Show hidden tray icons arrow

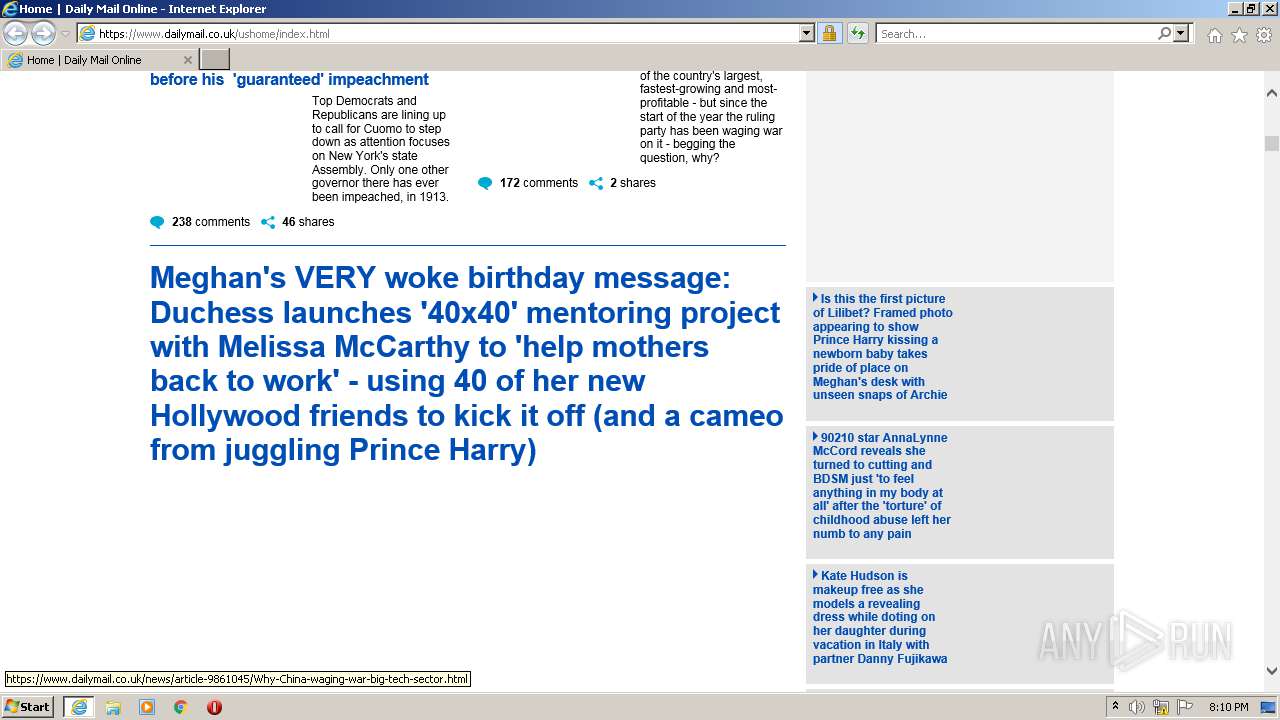click(x=1116, y=707)
